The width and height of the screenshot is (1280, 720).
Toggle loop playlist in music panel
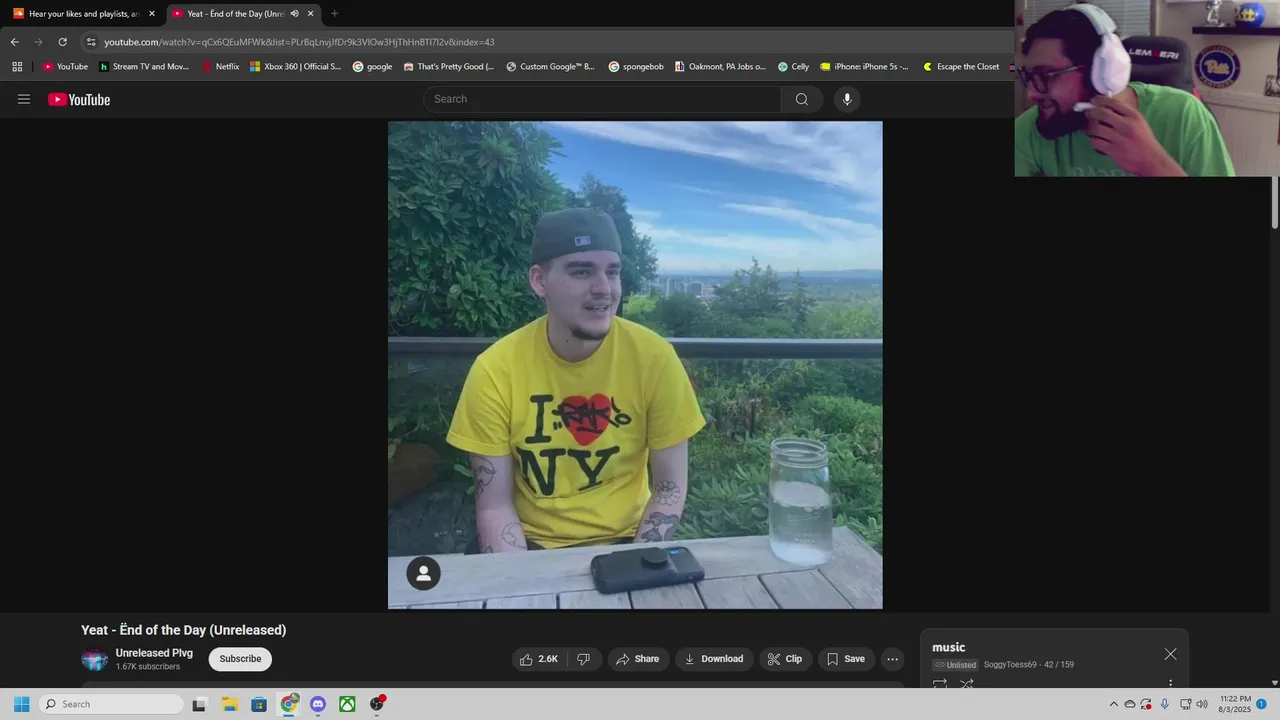(x=940, y=685)
